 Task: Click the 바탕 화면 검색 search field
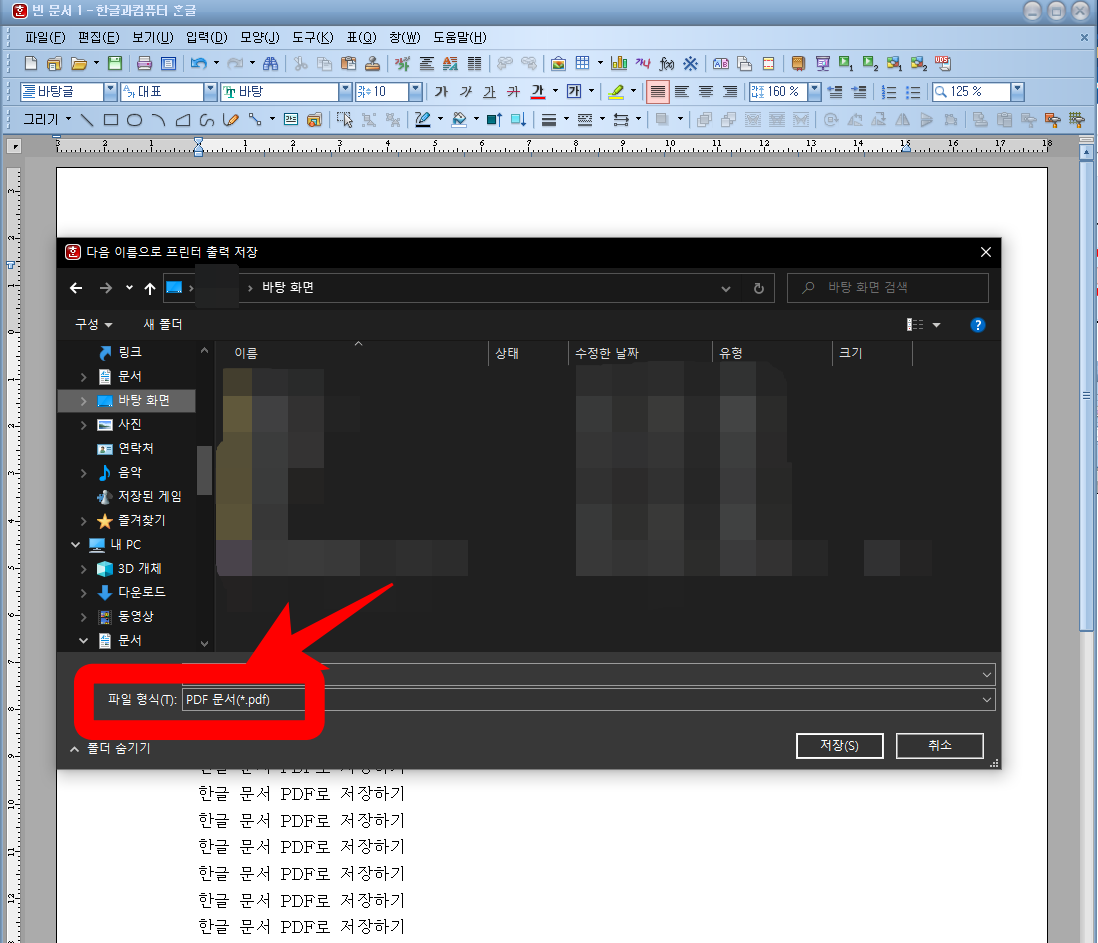(x=887, y=288)
